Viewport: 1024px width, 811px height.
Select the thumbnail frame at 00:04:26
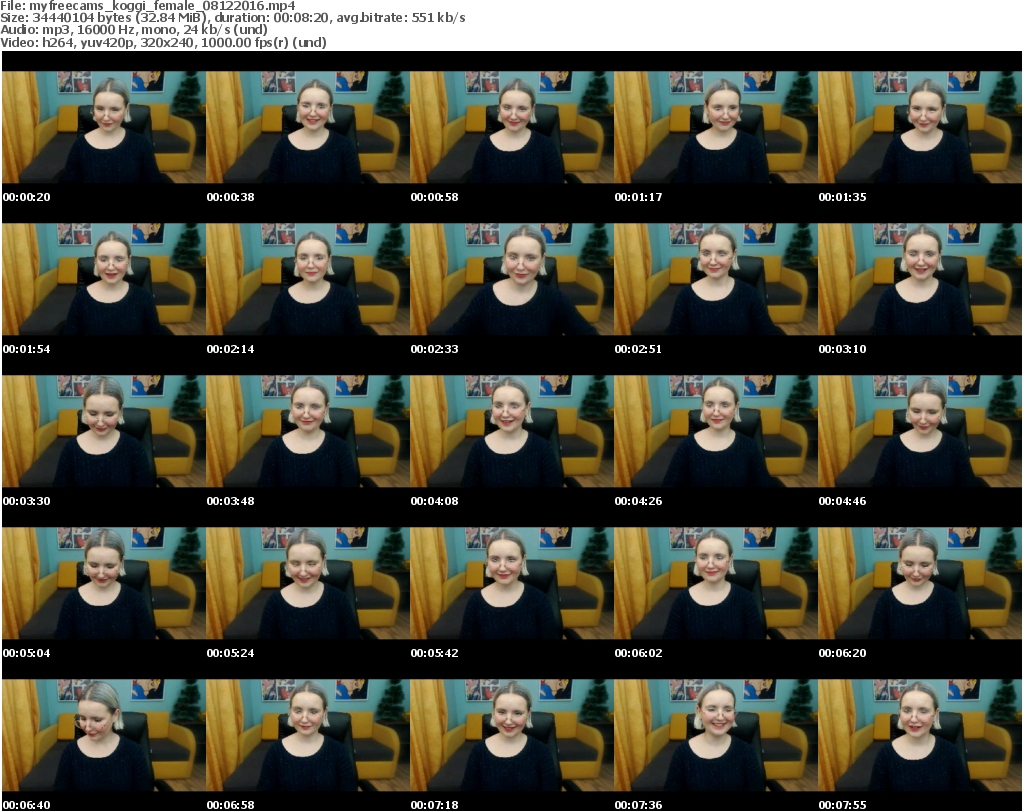[x=716, y=432]
